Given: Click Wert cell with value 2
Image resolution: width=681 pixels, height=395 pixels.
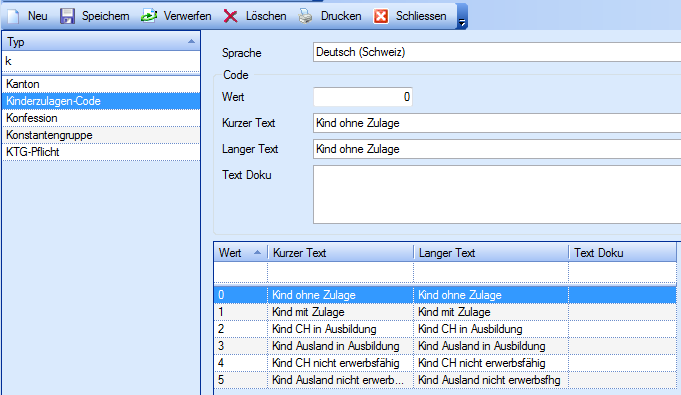Looking at the screenshot, I should click(241, 329).
